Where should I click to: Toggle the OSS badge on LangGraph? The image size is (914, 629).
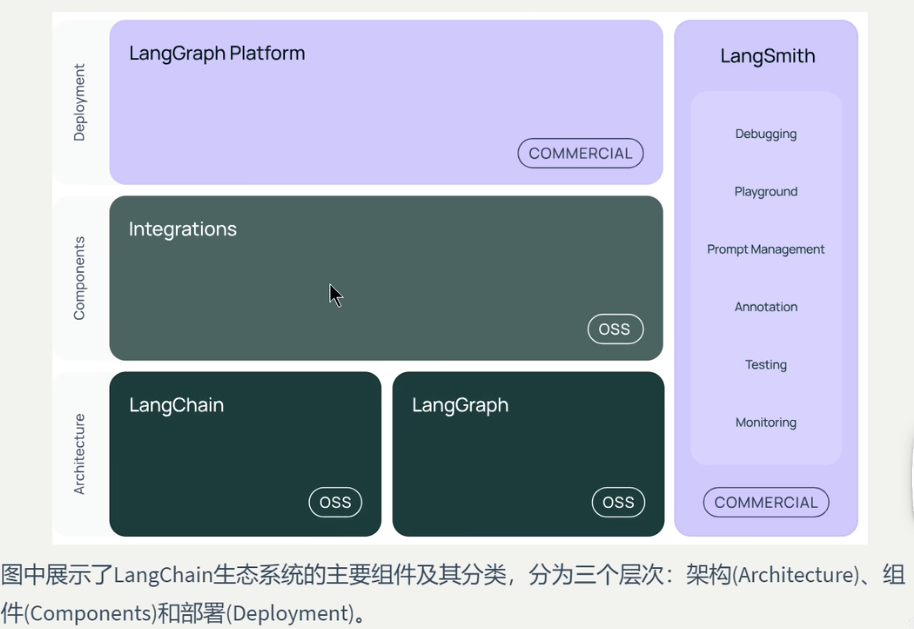pos(618,503)
